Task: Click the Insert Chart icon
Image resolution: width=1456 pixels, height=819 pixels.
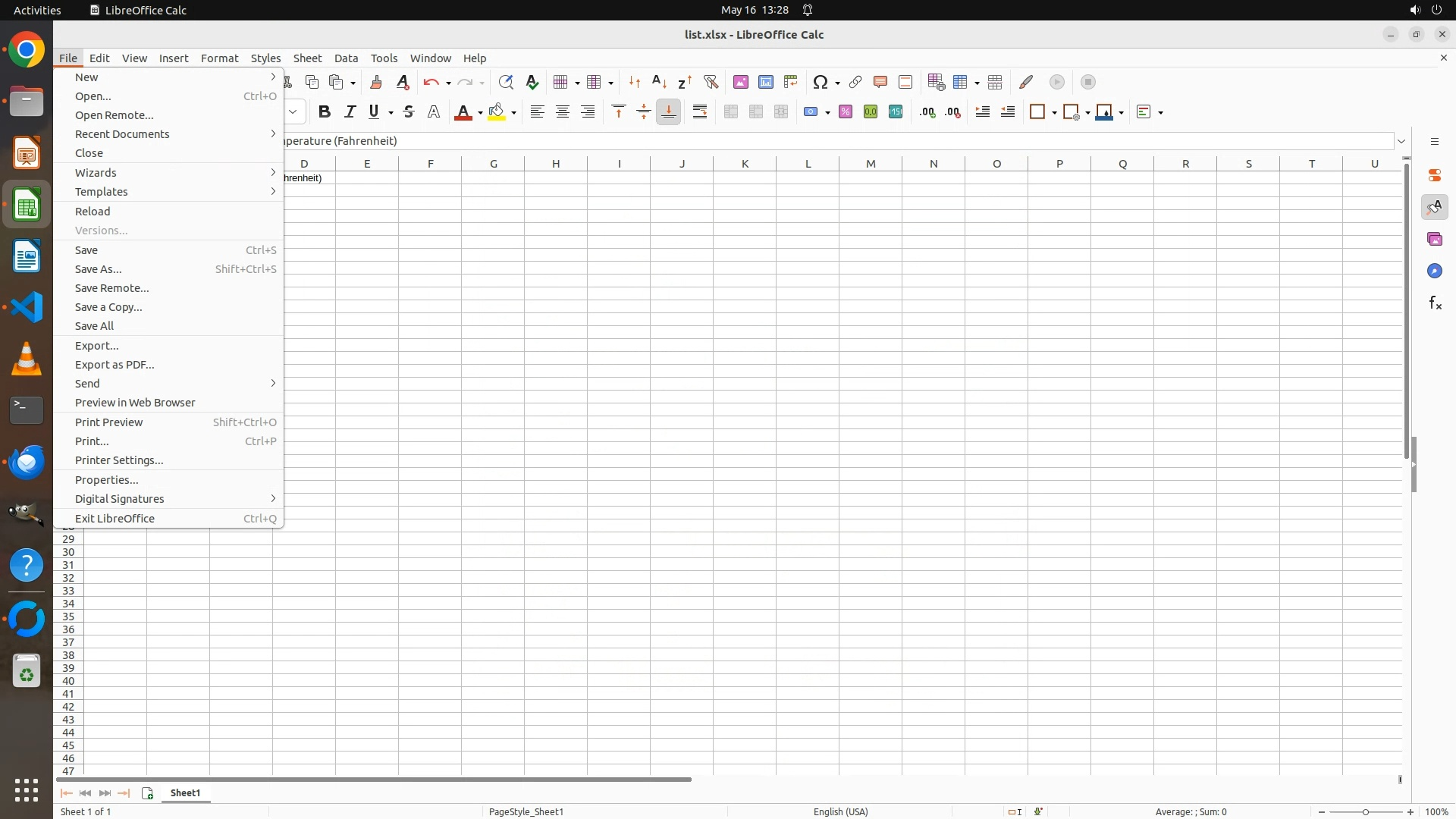Action: click(765, 82)
